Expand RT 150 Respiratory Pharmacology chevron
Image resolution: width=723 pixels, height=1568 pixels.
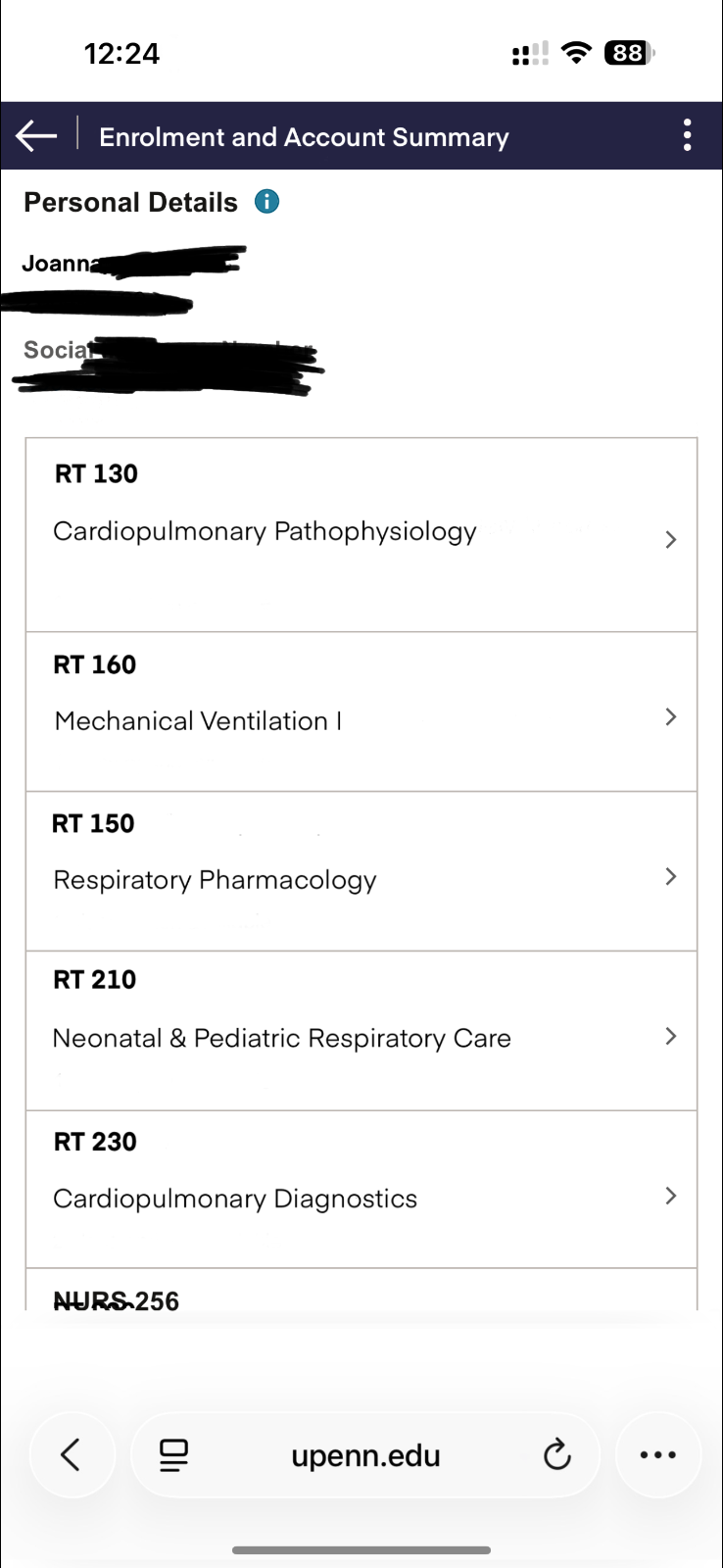(x=671, y=876)
